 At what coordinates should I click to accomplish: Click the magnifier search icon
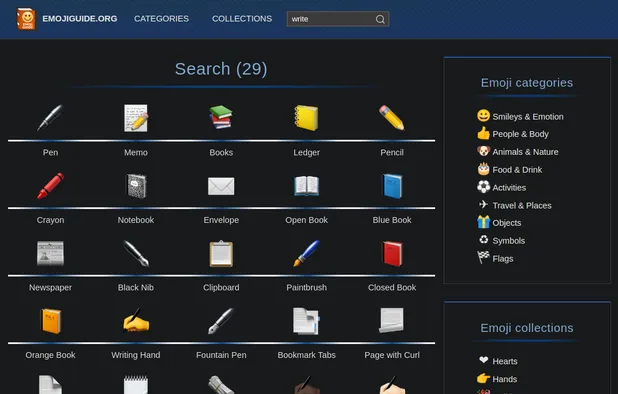coord(380,19)
